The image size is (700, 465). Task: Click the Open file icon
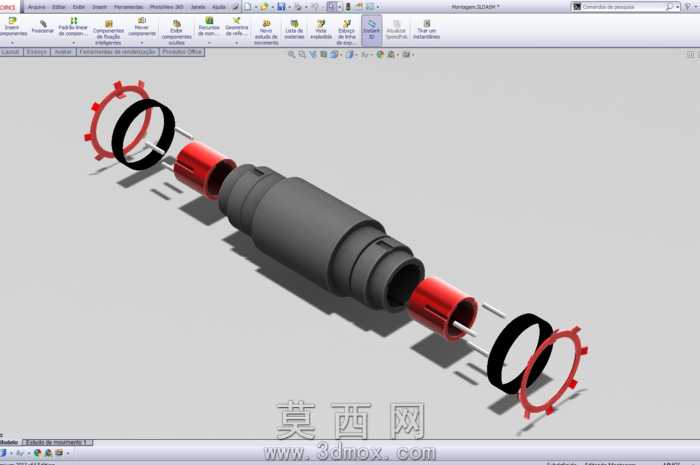pyautogui.click(x=264, y=7)
